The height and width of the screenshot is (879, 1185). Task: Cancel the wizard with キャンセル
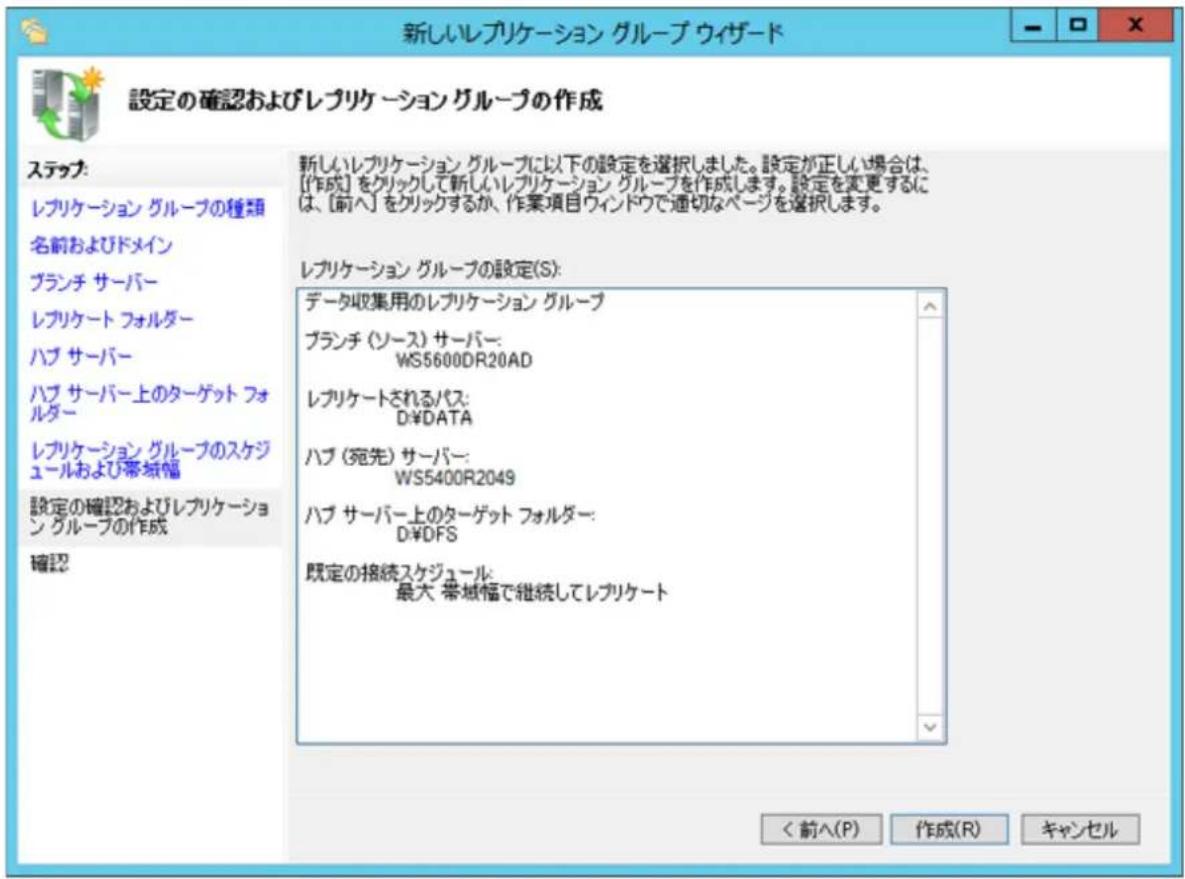[x=1079, y=829]
